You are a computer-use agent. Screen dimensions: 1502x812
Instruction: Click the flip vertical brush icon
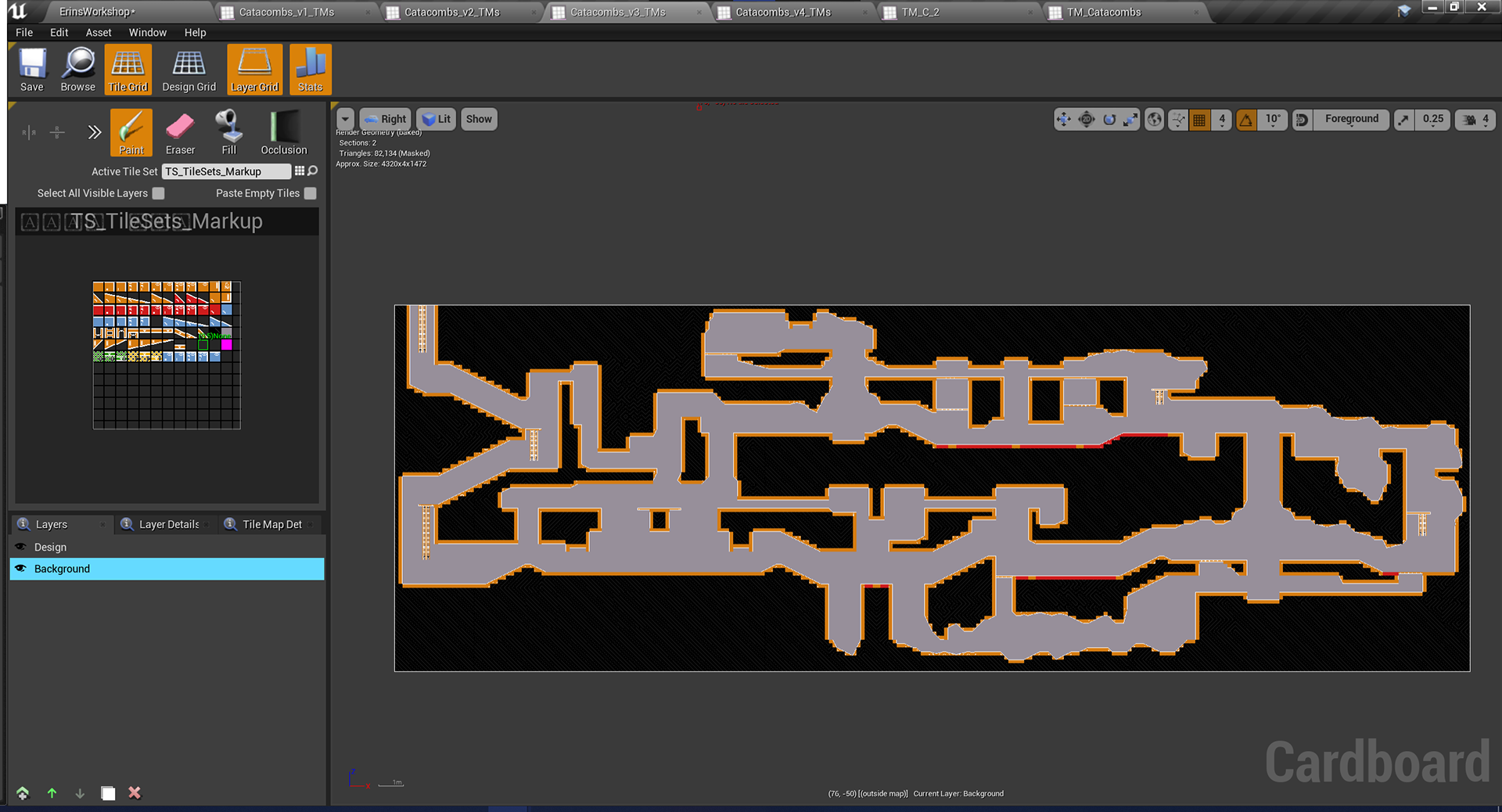point(57,132)
